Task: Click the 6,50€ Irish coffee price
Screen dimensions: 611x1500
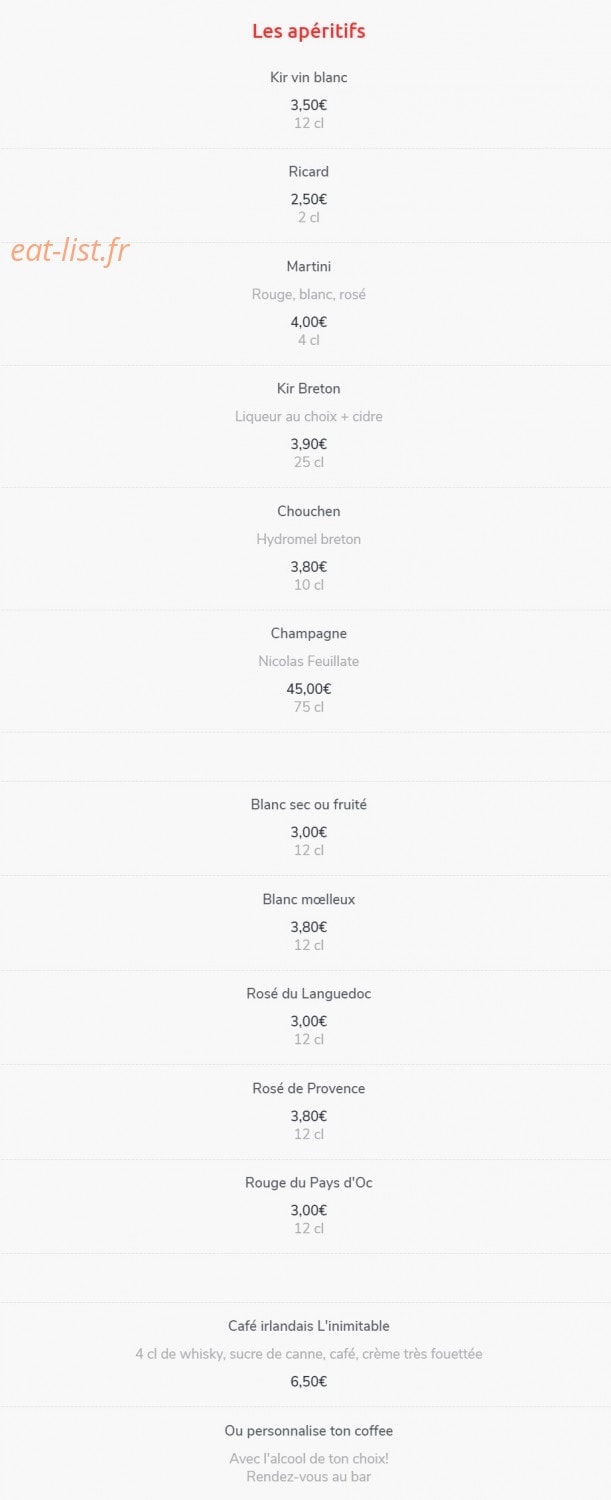Action: click(309, 1381)
